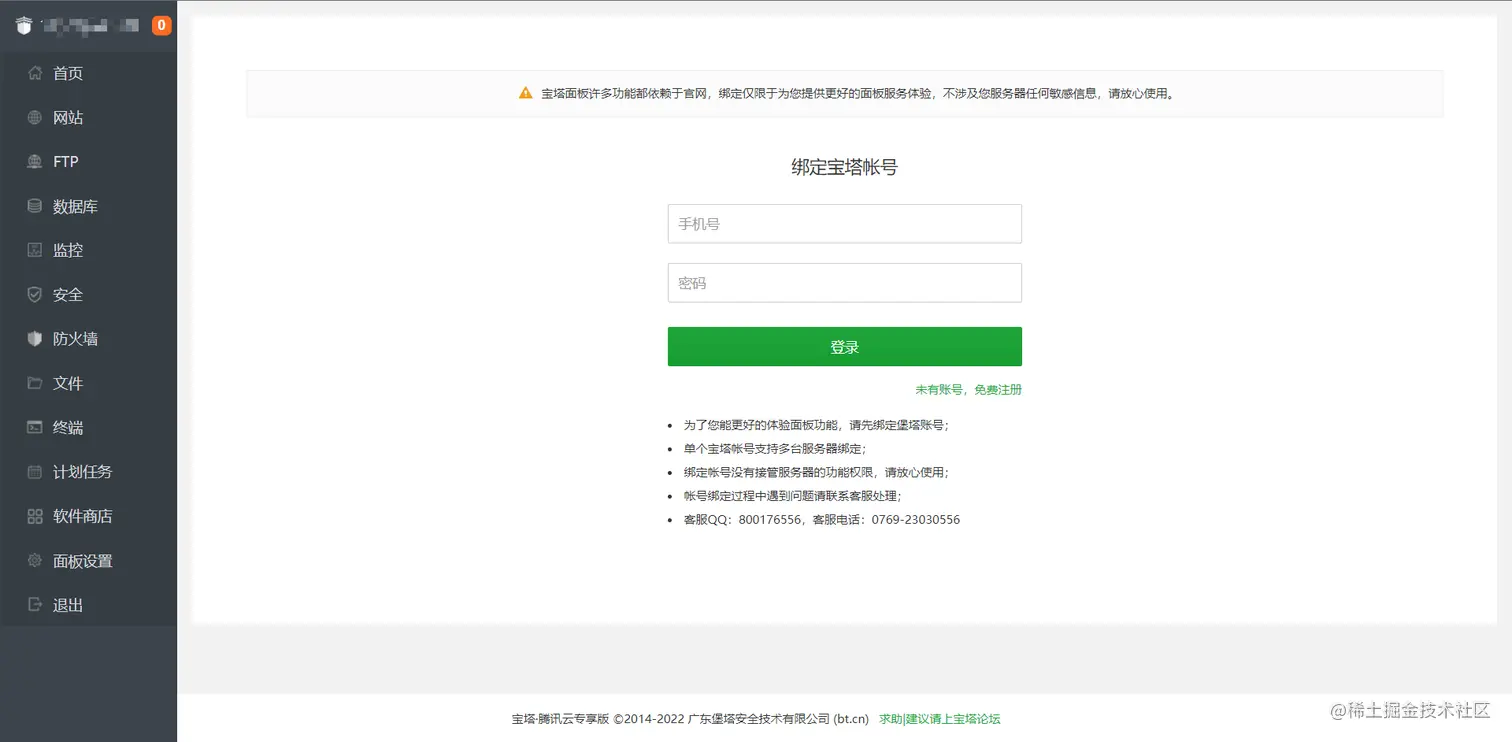Click the shield-check icon beside 安全
This screenshot has height=742, width=1512.
(x=35, y=294)
